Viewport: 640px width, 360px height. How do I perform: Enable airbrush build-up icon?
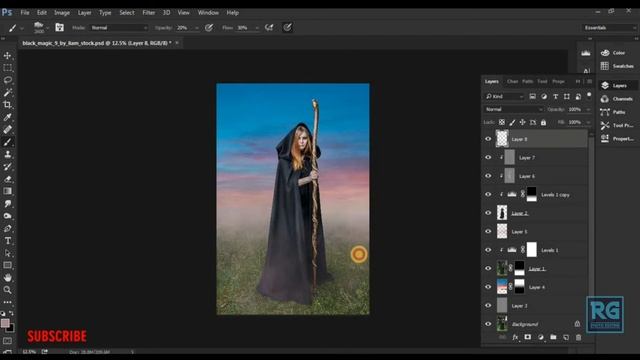click(269, 27)
